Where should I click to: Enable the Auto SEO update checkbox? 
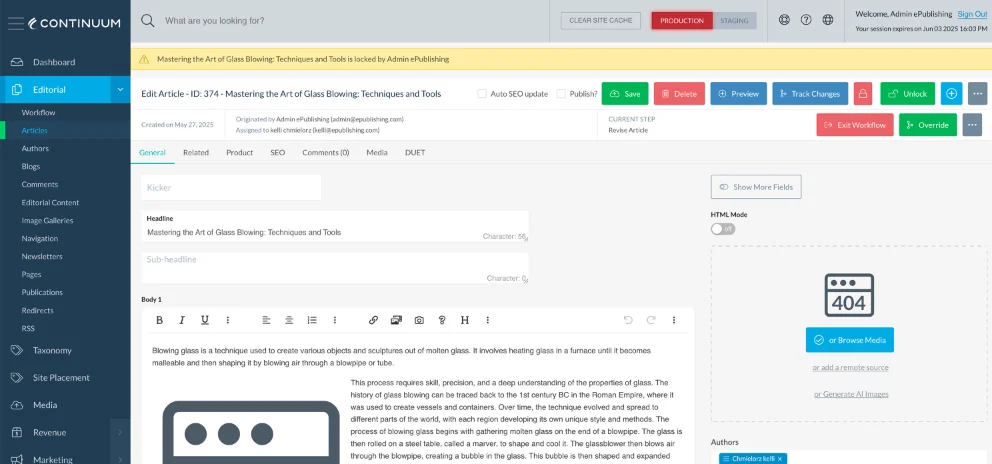coord(482,94)
